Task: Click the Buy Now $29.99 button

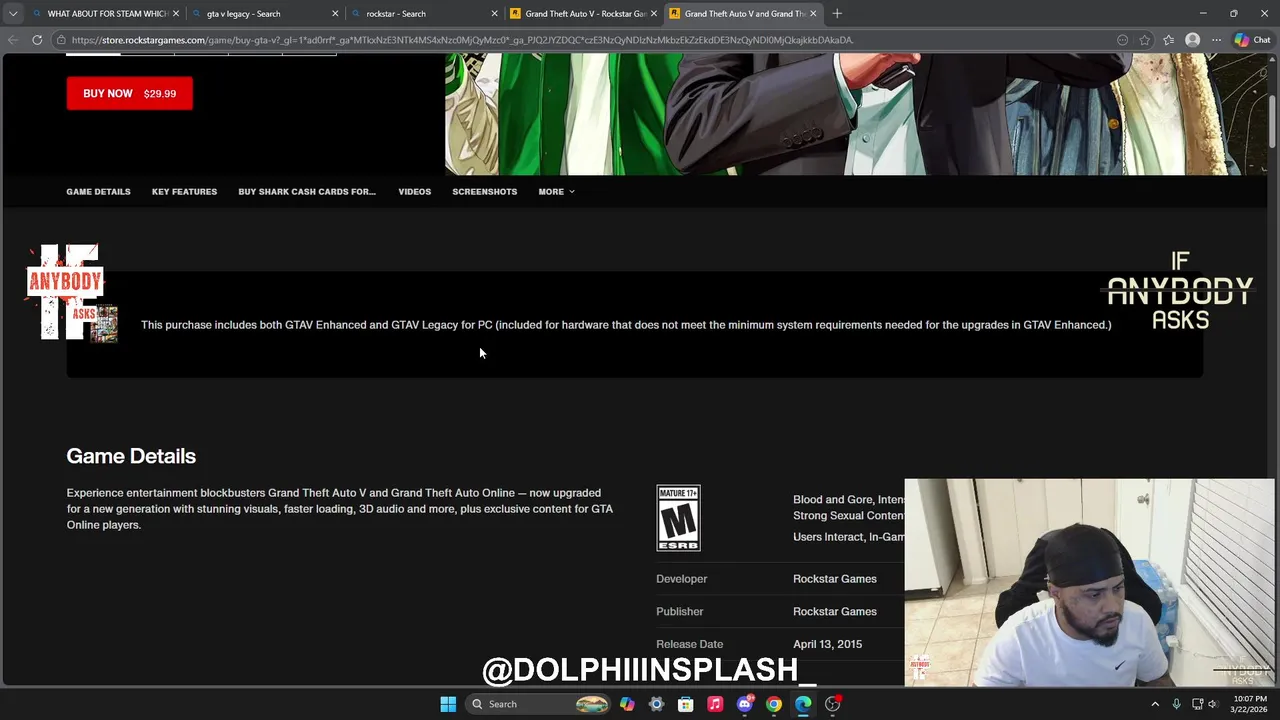Action: click(x=129, y=93)
